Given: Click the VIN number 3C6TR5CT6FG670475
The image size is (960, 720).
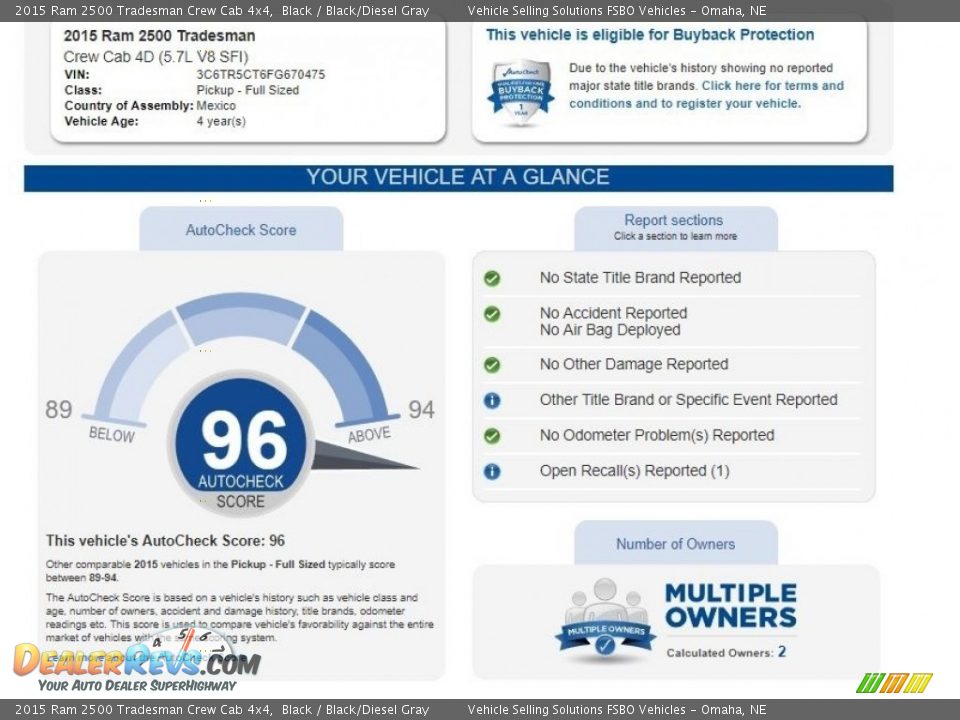Looking at the screenshot, I should point(261,75).
